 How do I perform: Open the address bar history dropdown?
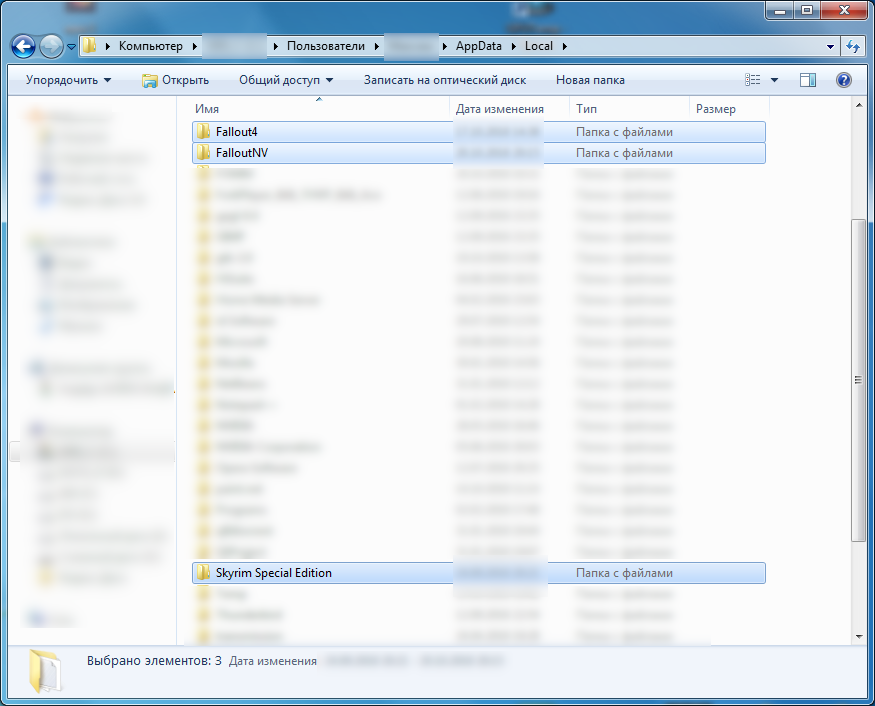click(x=831, y=46)
